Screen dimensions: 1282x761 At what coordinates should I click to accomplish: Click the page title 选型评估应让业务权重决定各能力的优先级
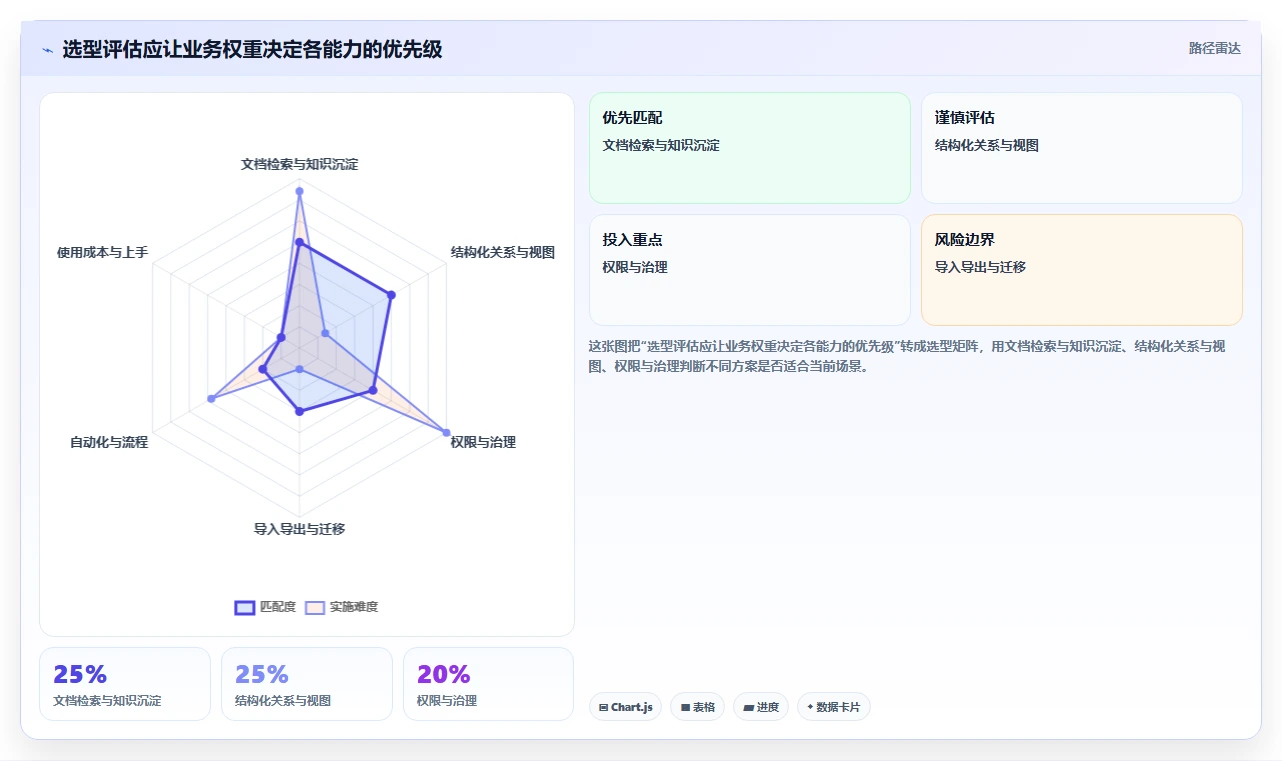coord(252,49)
